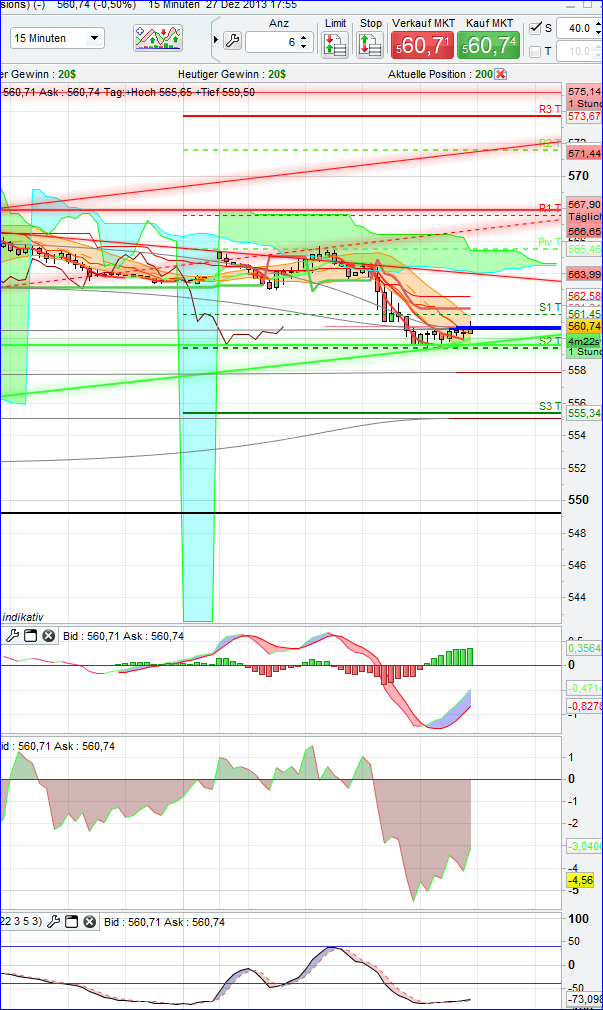Click the S1 T support label
Screen dimensions: 603x1010
point(550,307)
